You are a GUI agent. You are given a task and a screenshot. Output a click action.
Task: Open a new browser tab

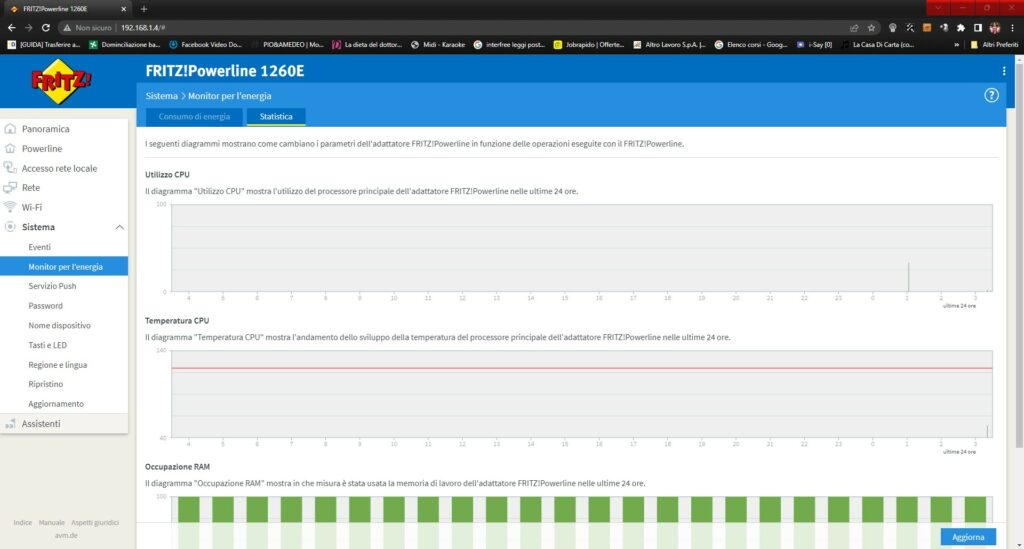point(144,9)
